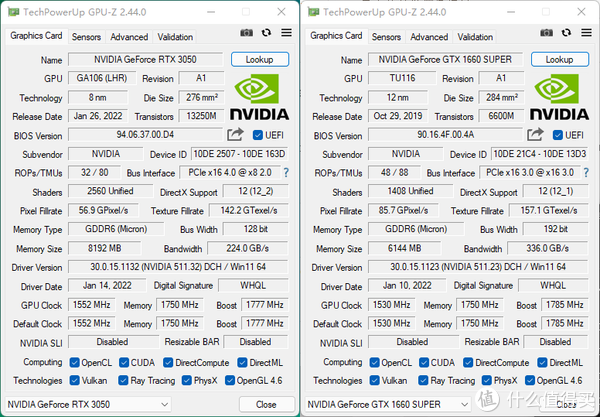Open hamburger menu in GTX 1660 SUPER window

tap(586, 33)
